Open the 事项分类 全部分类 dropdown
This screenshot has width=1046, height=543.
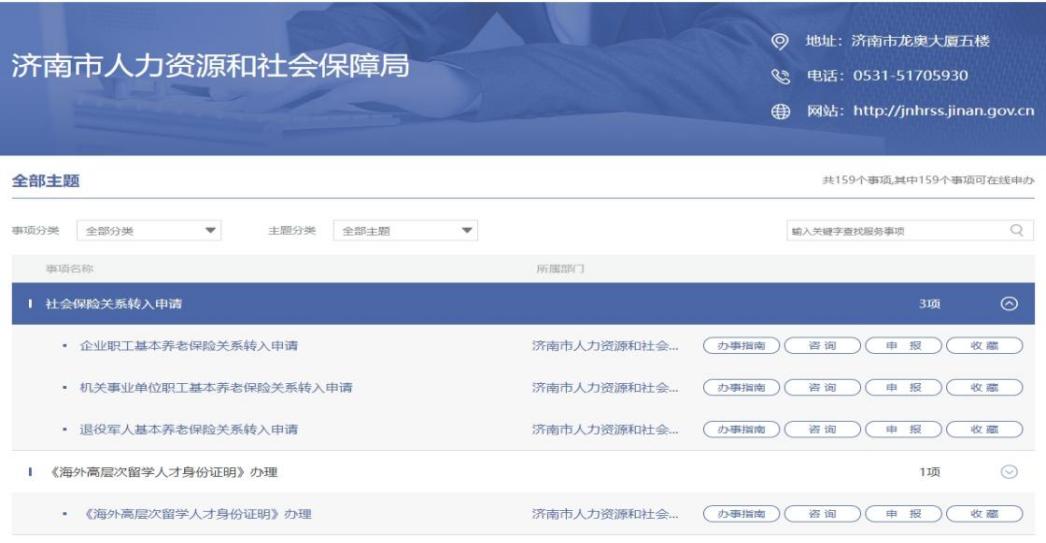152,231
